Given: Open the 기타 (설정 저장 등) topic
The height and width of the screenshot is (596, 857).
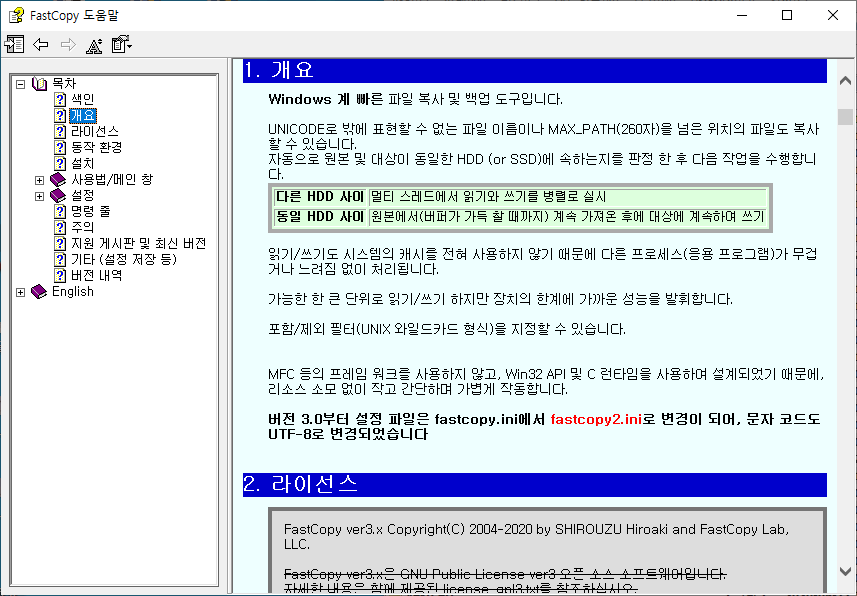Looking at the screenshot, I should click(124, 259).
